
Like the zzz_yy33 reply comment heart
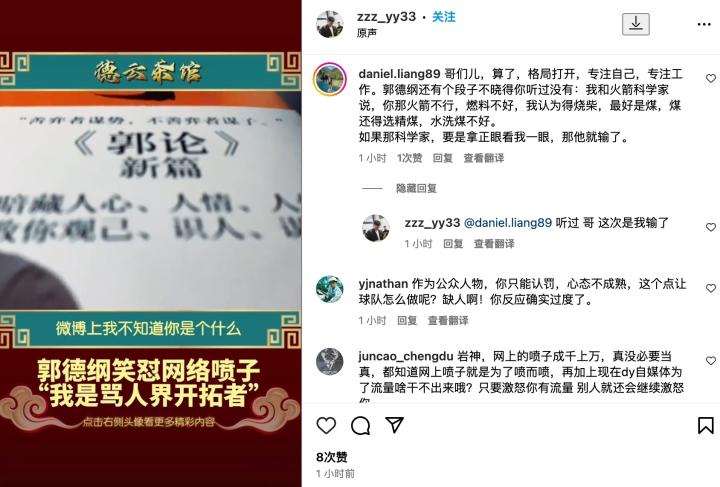click(x=710, y=227)
